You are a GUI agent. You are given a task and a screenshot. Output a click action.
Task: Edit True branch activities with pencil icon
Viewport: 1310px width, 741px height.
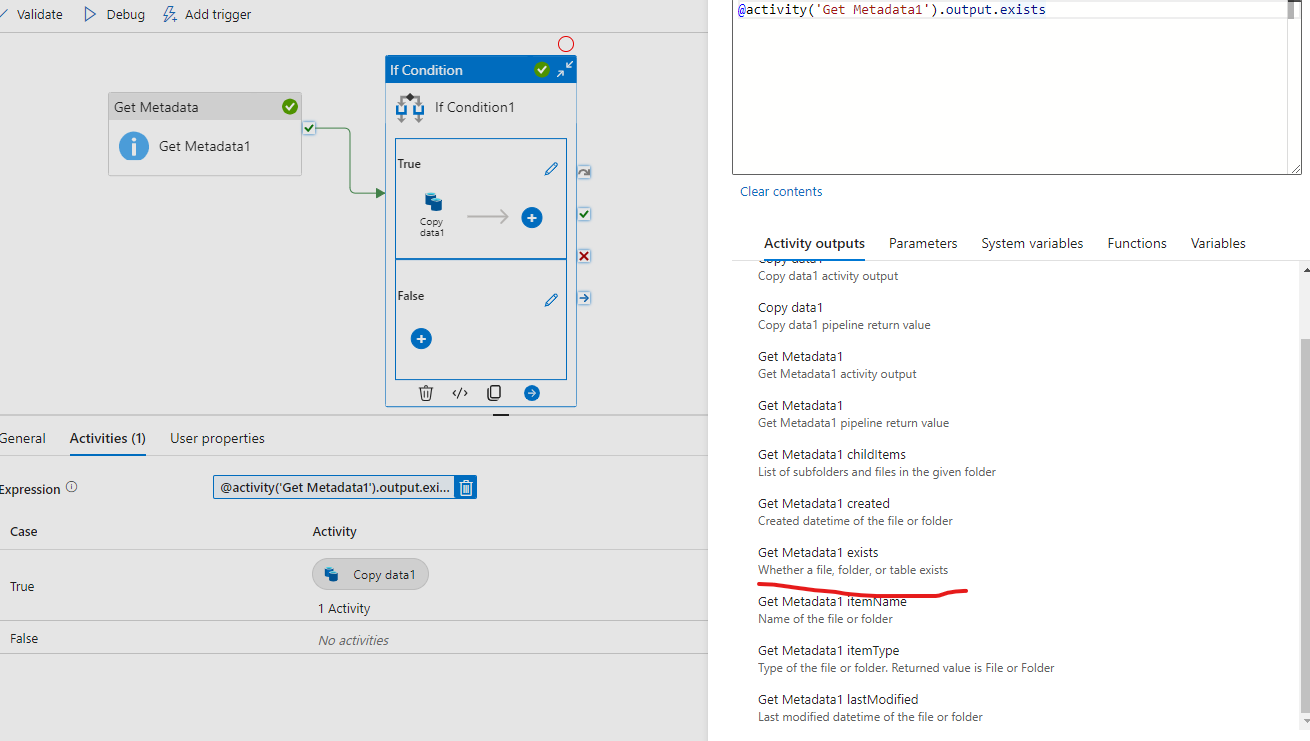click(x=551, y=169)
